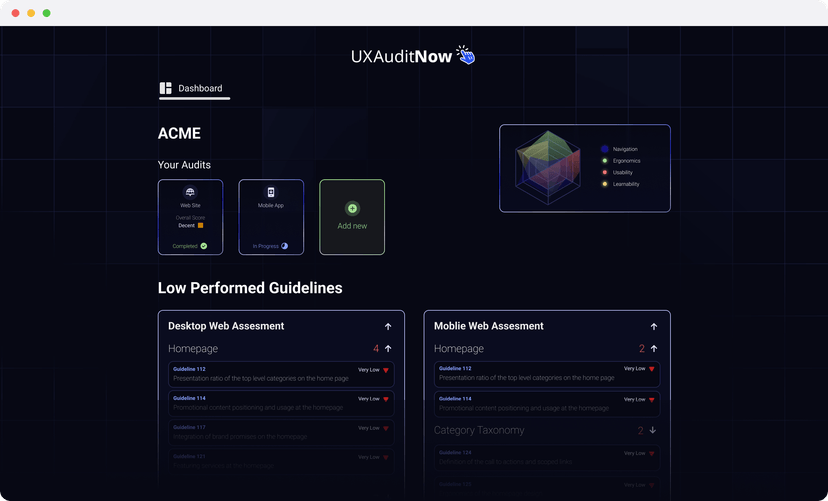828x501 pixels.
Task: Click the Web Site globe icon
Action: (x=190, y=192)
